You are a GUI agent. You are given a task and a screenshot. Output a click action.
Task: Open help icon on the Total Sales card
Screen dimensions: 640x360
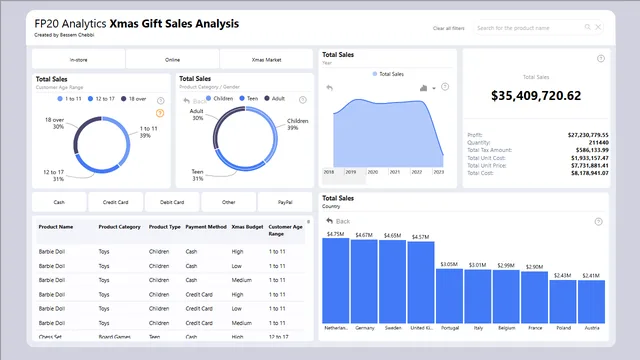pos(601,59)
